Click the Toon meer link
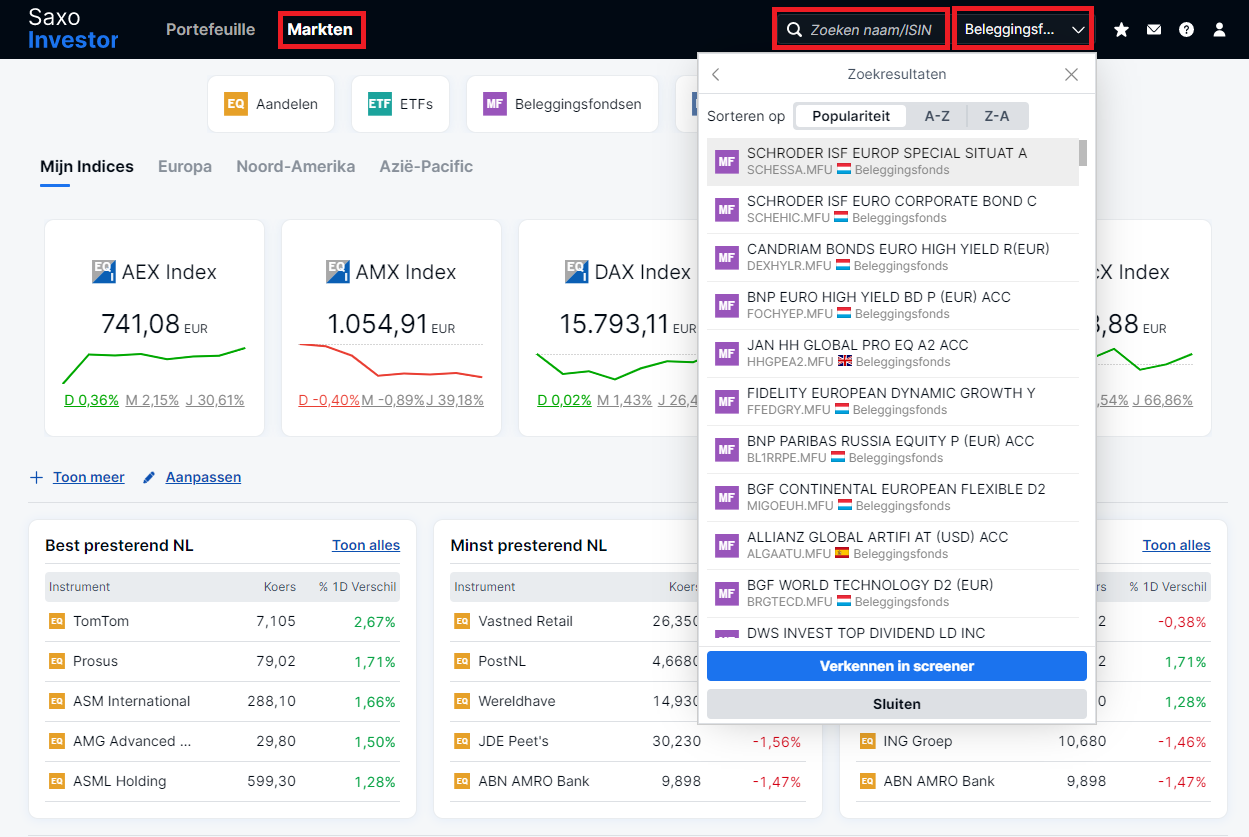Screen dimensions: 1249x837 click(x=89, y=477)
